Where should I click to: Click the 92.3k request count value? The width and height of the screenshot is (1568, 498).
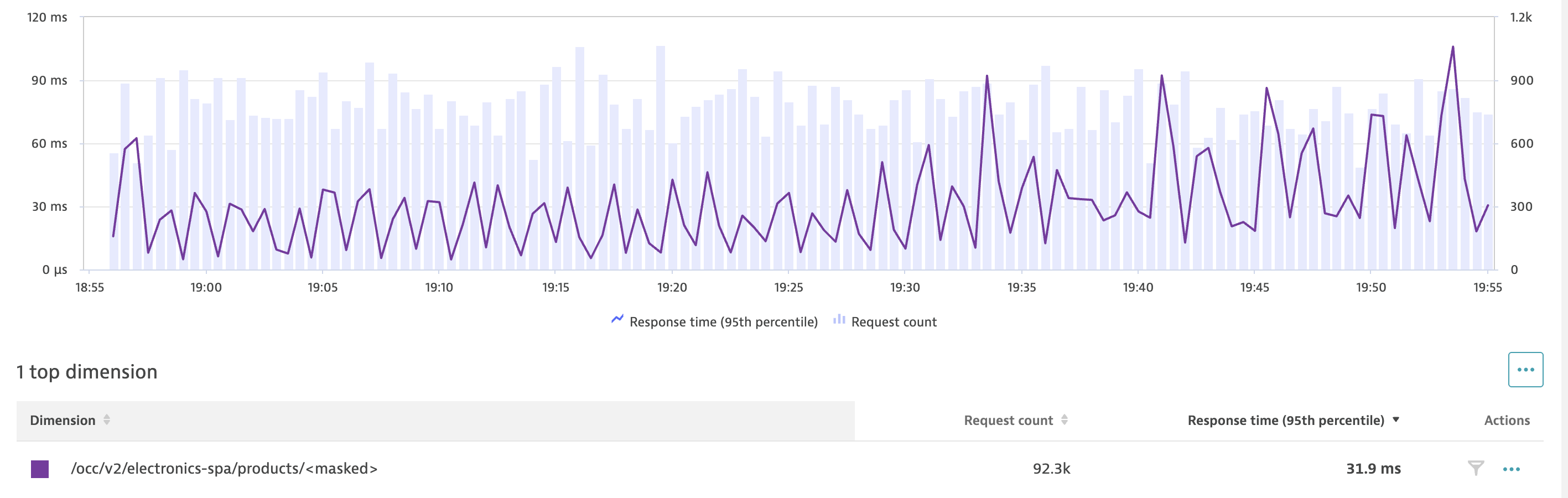(x=1051, y=468)
